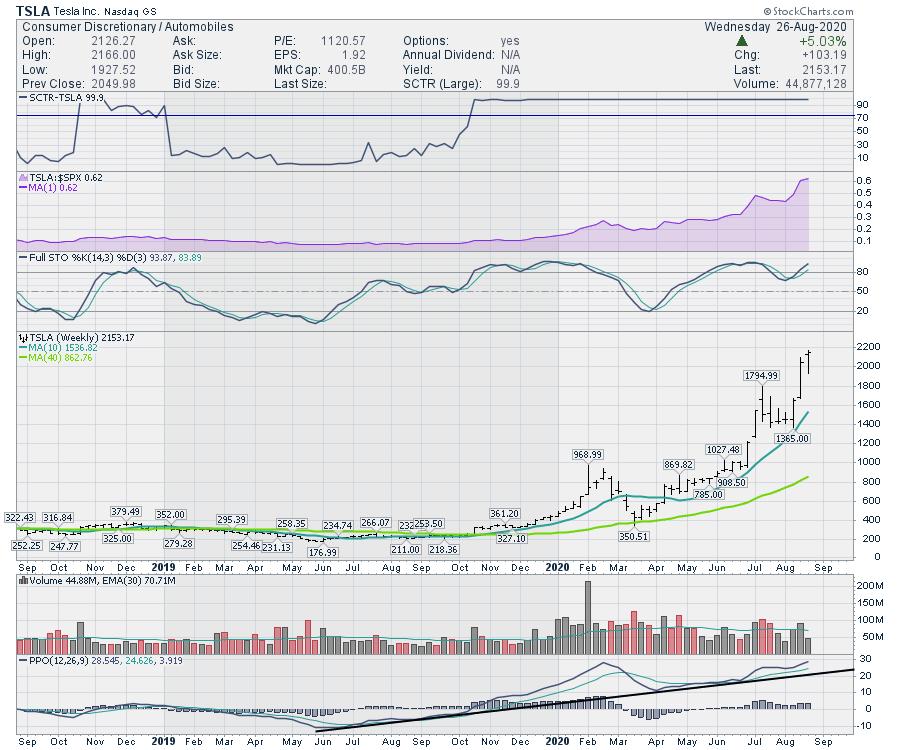Click the Wednesday 26-Aug-2020 date text
This screenshot has width=900, height=750.
pyautogui.click(x=775, y=26)
